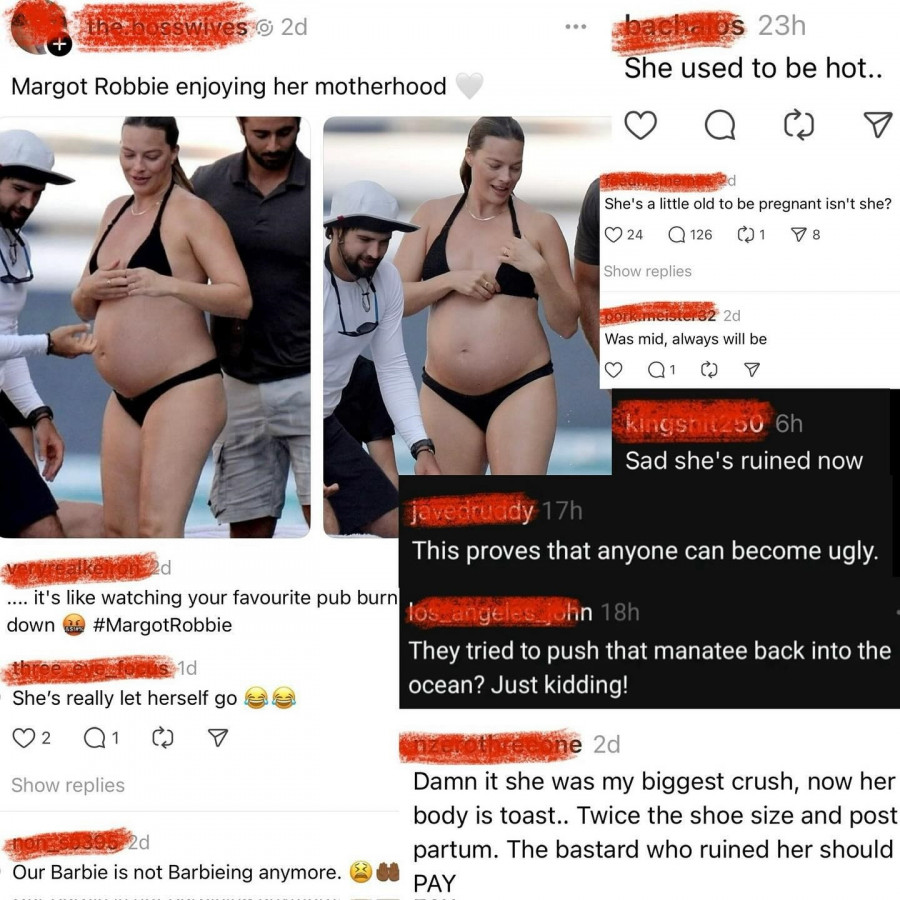Show replies under the pregnant comment
This screenshot has height=900, width=900.
[647, 271]
